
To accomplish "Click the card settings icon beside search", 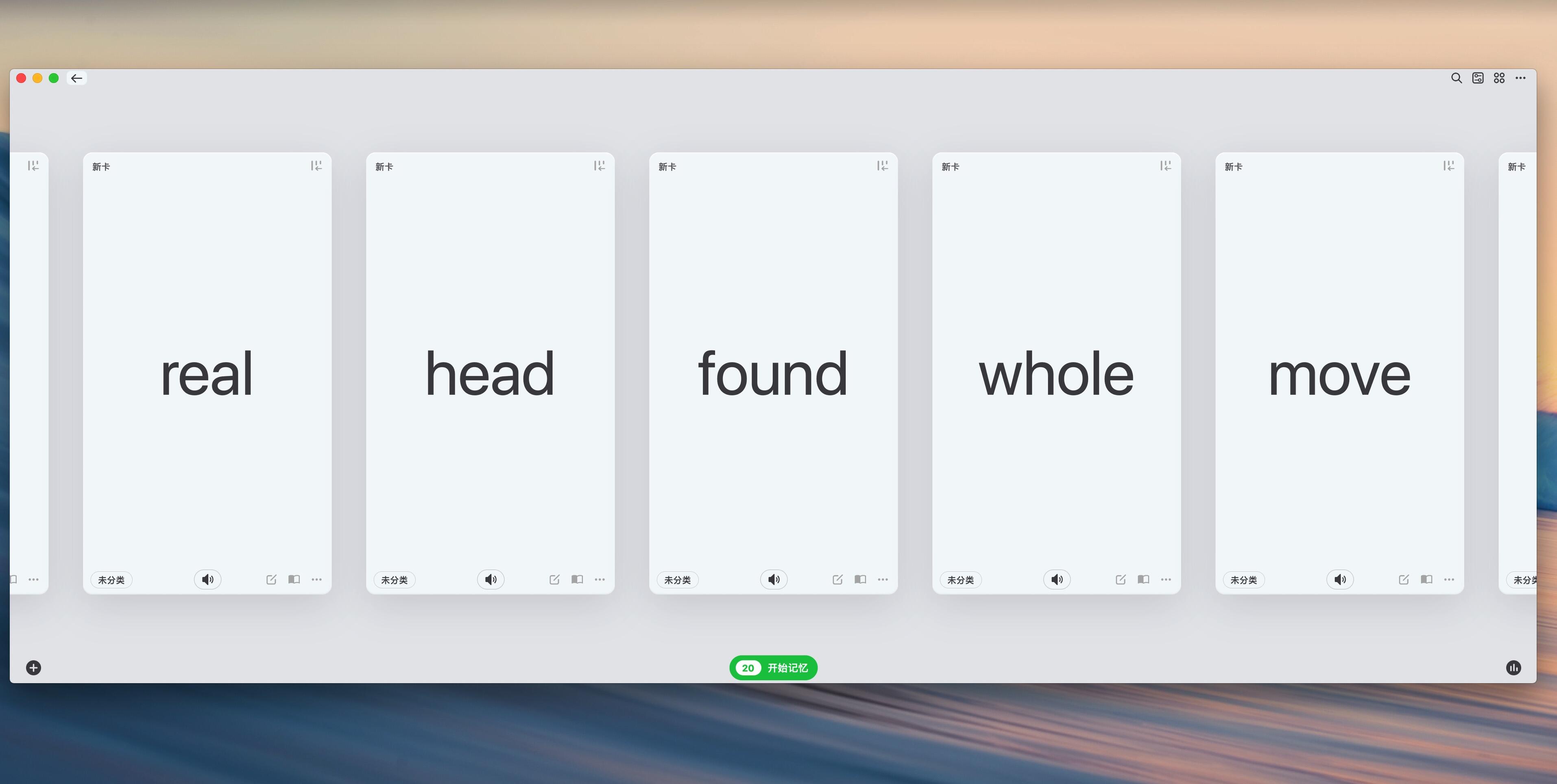I will point(1478,78).
